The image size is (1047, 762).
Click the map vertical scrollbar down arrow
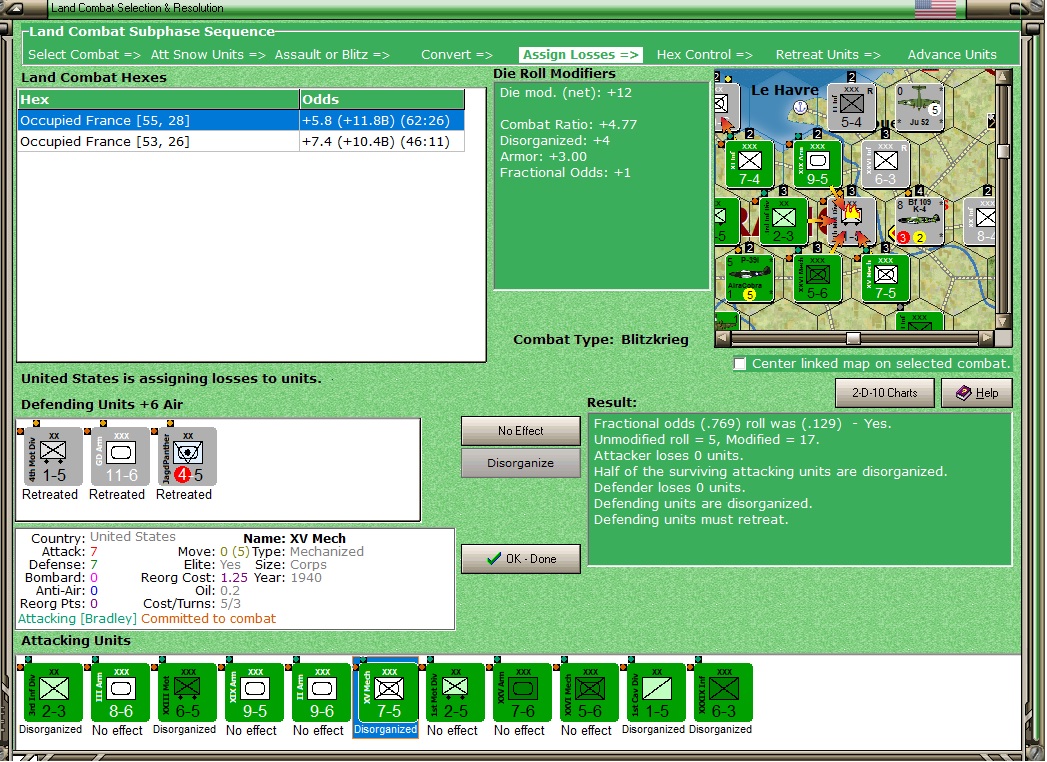click(1003, 322)
